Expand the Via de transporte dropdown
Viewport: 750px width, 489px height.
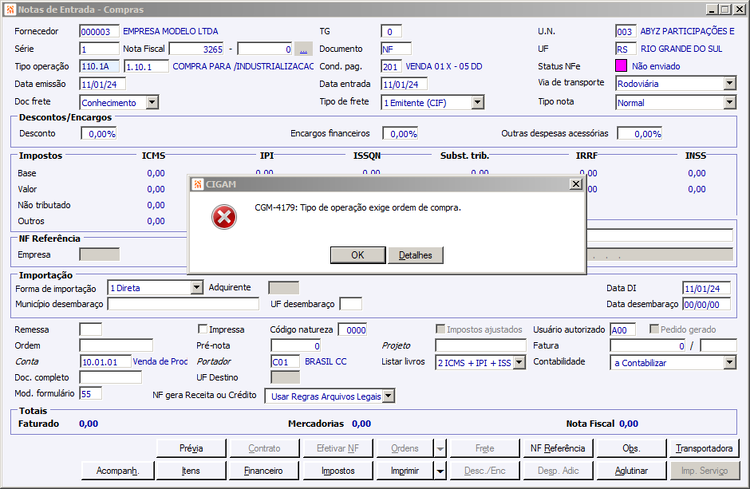(x=729, y=83)
